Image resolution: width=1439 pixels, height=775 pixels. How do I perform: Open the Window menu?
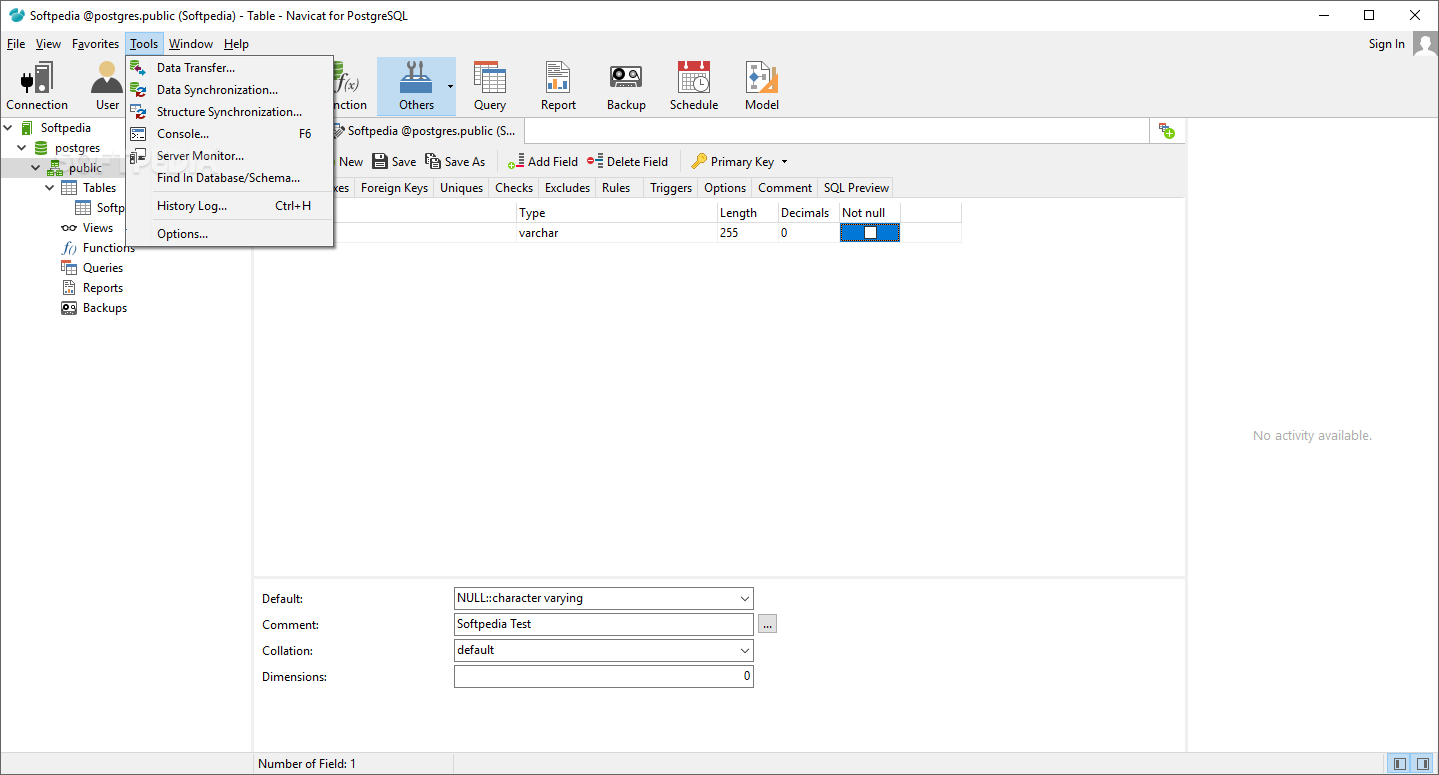[x=191, y=44]
